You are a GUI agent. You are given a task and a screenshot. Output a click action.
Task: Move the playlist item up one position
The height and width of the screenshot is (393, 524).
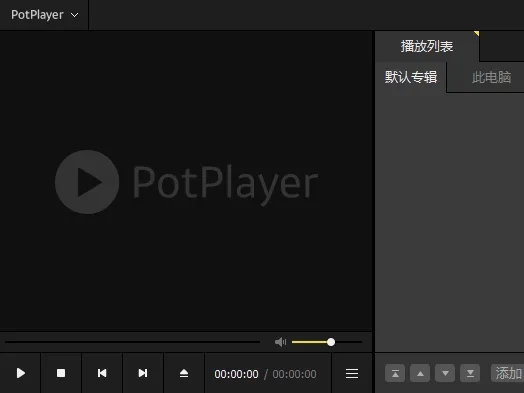pos(420,373)
